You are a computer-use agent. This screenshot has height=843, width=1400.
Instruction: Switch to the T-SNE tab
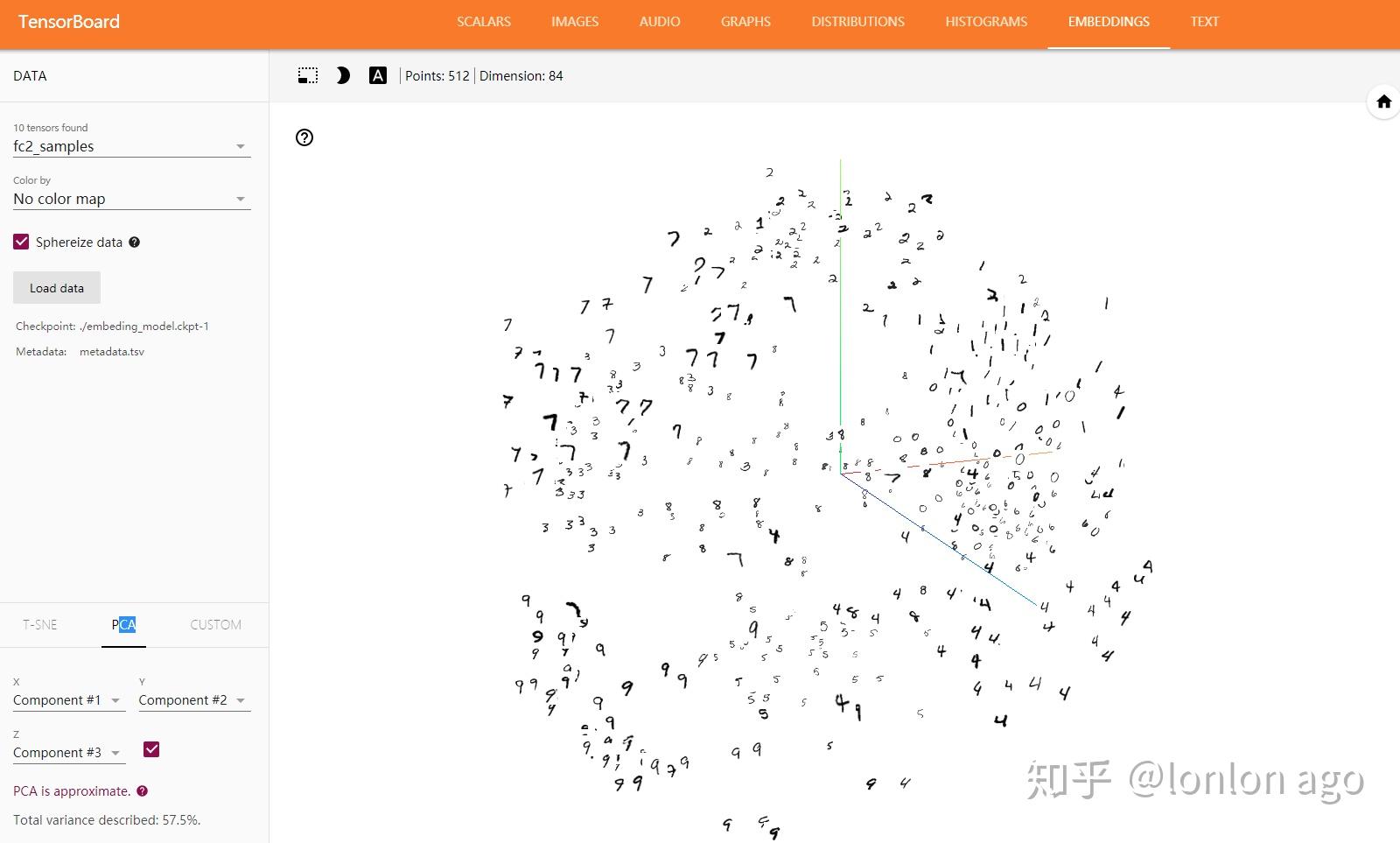pos(39,624)
